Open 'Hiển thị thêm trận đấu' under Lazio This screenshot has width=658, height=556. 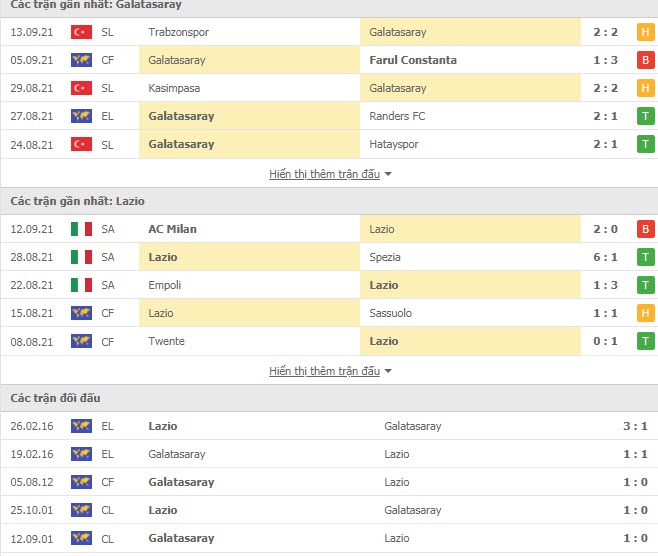pyautogui.click(x=324, y=371)
